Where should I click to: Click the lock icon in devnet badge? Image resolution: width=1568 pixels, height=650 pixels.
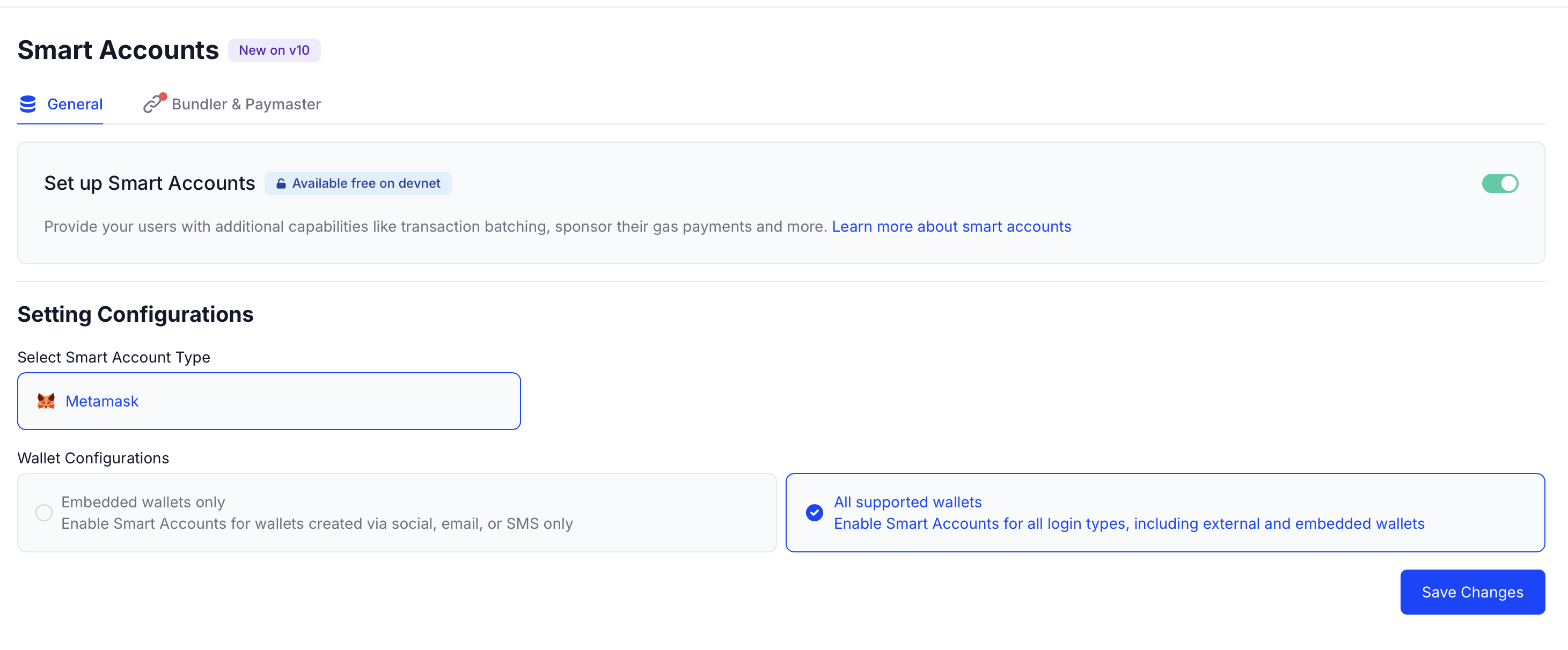tap(281, 184)
